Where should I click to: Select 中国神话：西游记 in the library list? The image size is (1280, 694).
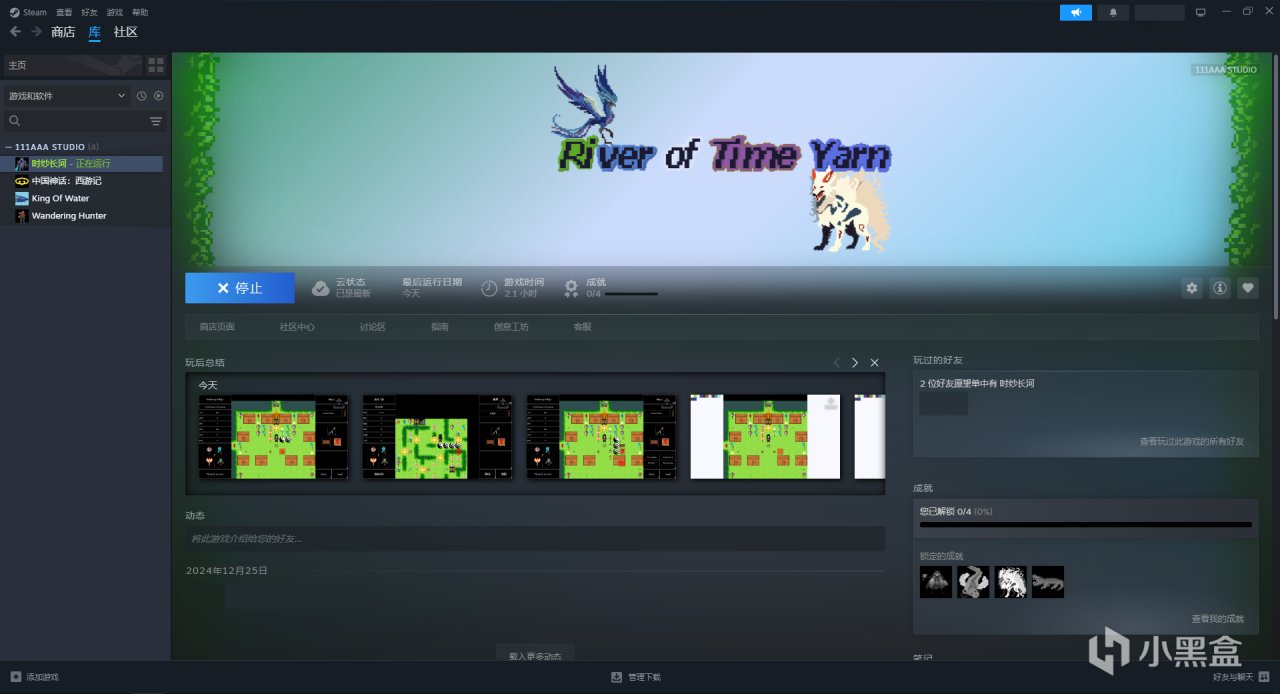tap(82, 181)
